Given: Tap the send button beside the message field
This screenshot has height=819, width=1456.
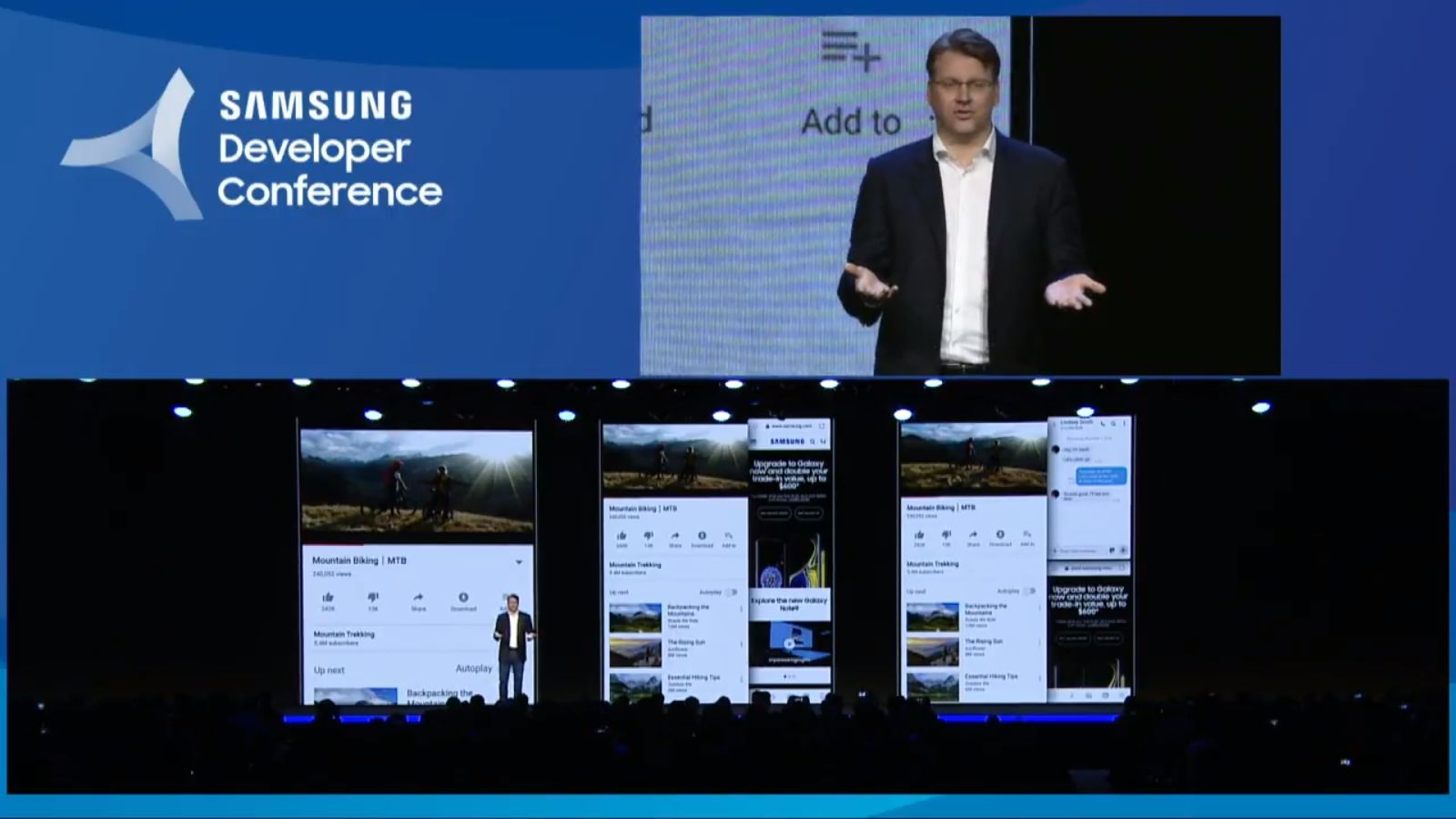Looking at the screenshot, I should coord(1123,551).
